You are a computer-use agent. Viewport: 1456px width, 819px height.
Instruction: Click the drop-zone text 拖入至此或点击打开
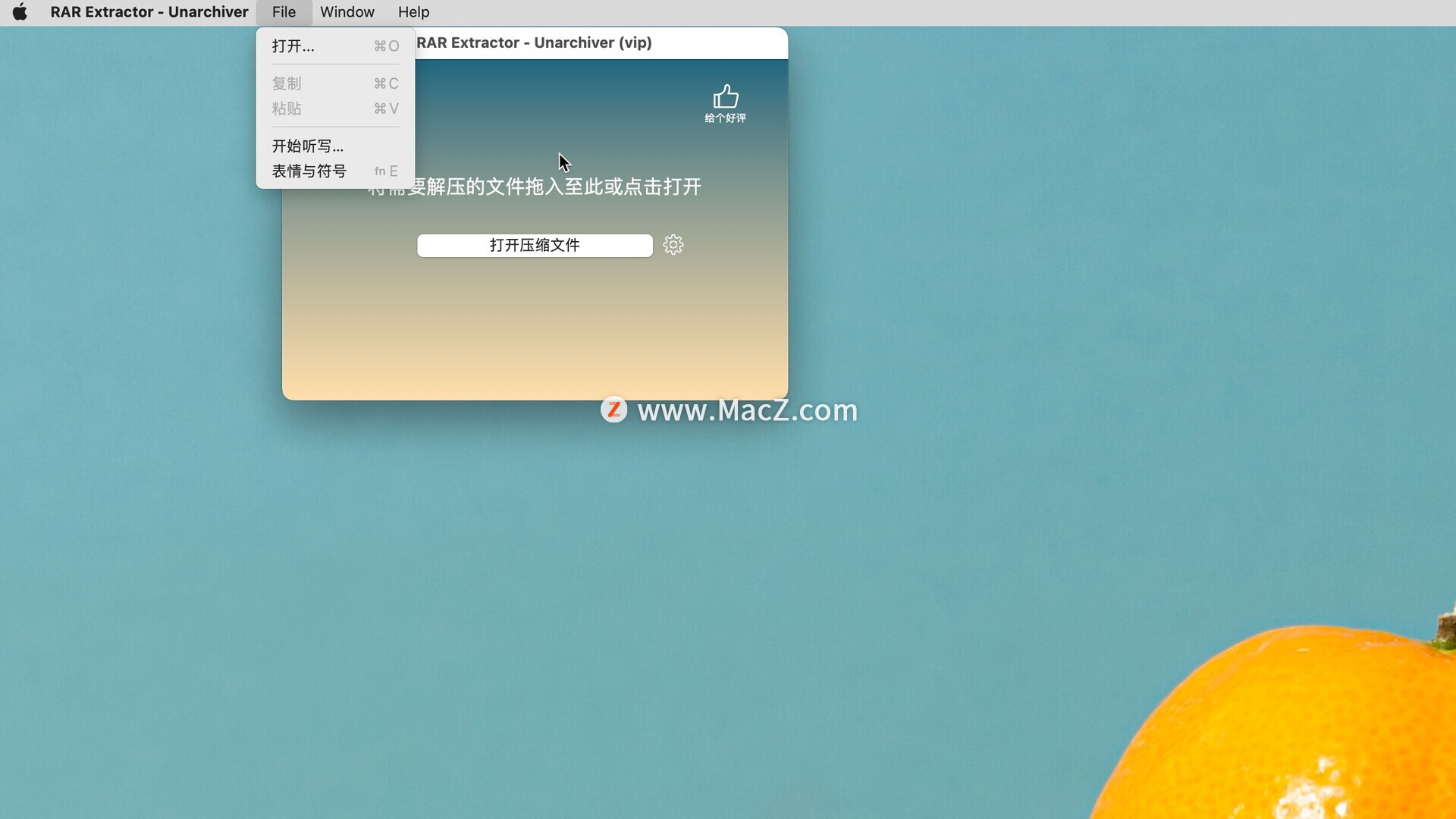coord(613,187)
